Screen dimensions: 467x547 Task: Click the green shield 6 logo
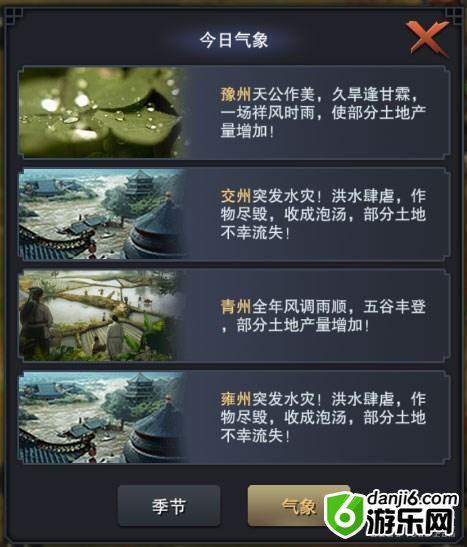pyautogui.click(x=345, y=515)
